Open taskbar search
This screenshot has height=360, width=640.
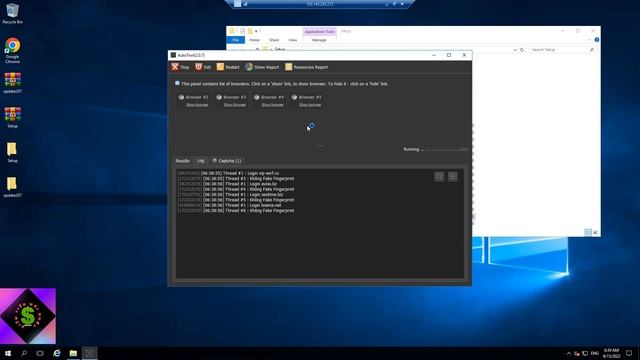pos(24,353)
